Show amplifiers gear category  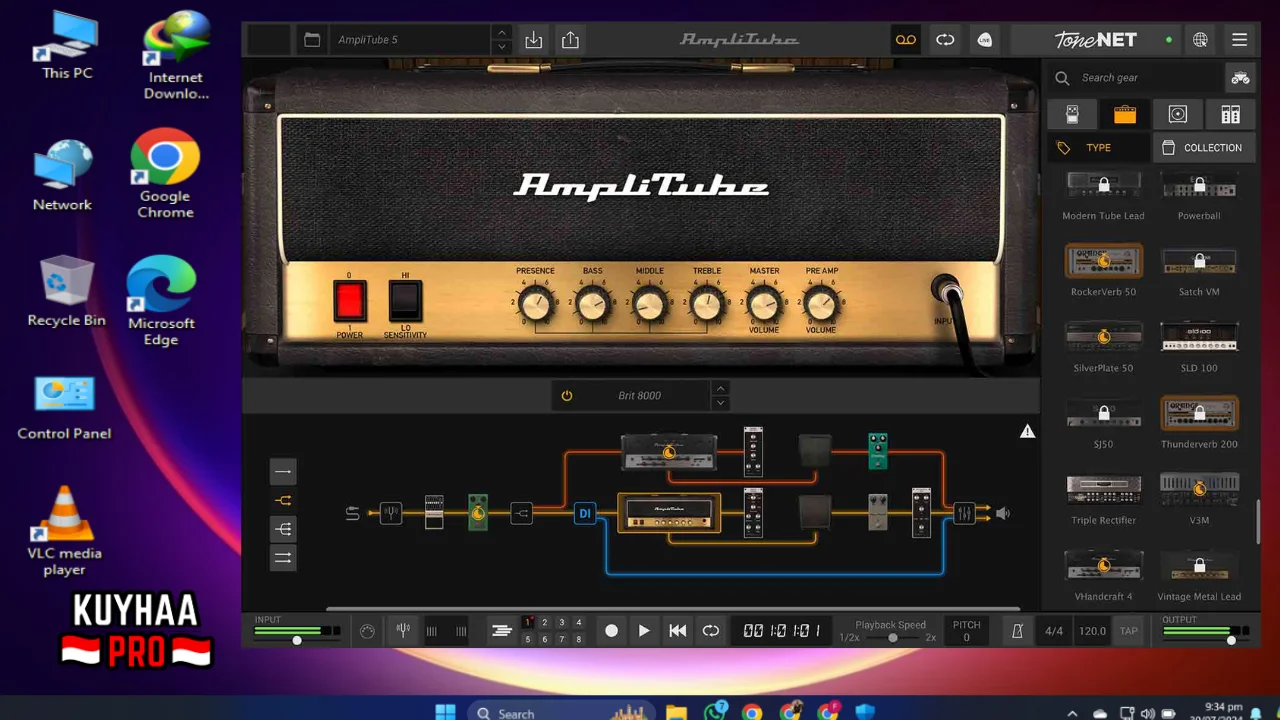click(x=1125, y=115)
